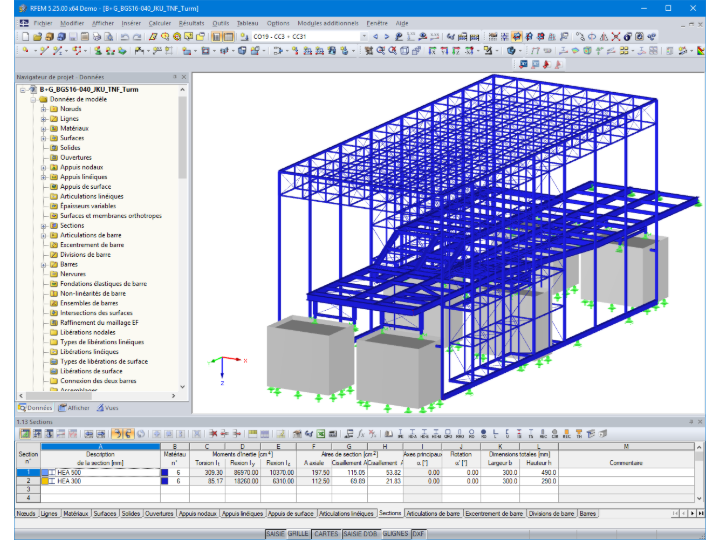Click the red X delete icon in the top toolbar

point(615,37)
